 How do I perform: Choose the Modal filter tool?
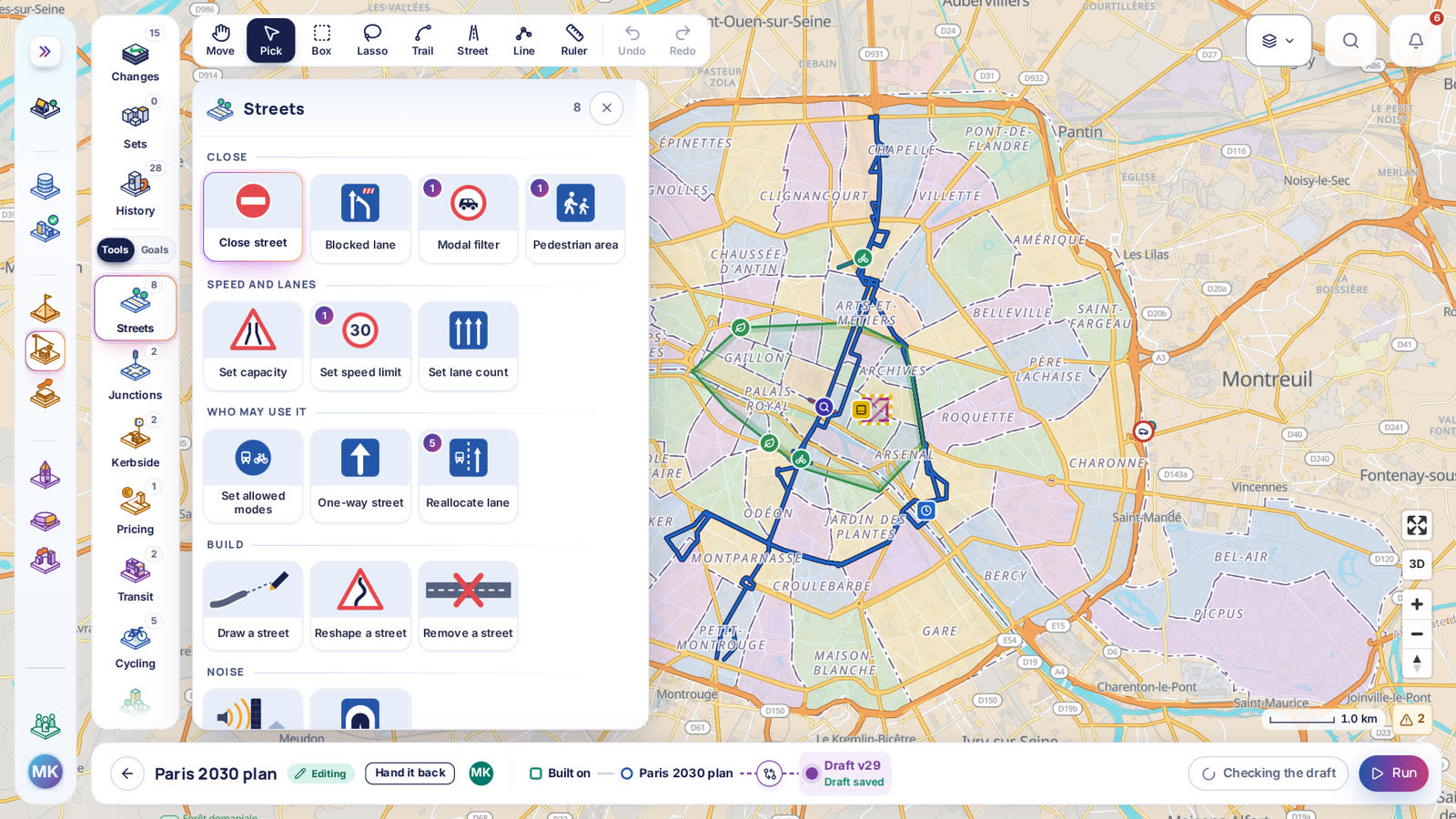469,218
